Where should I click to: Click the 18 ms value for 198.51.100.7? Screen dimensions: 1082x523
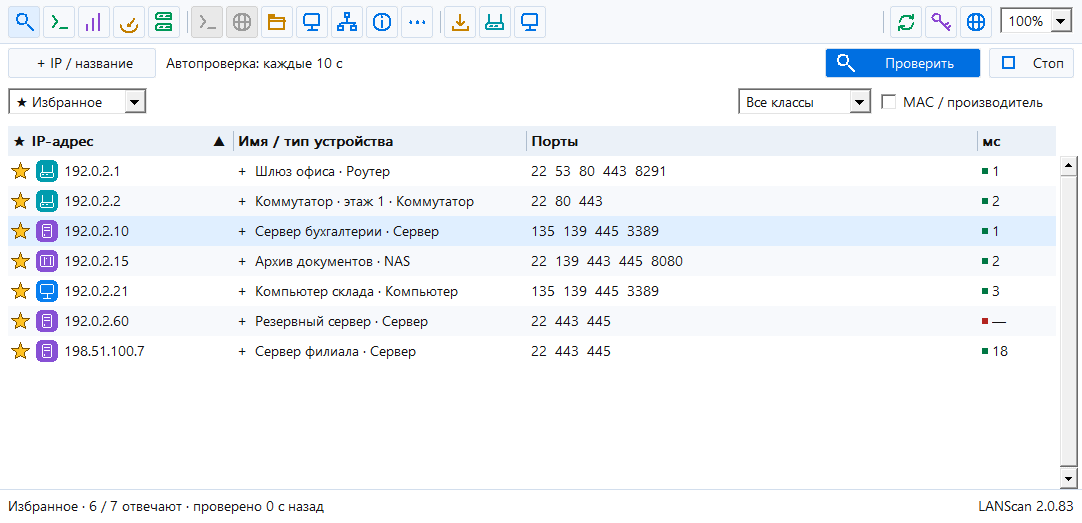point(1000,351)
